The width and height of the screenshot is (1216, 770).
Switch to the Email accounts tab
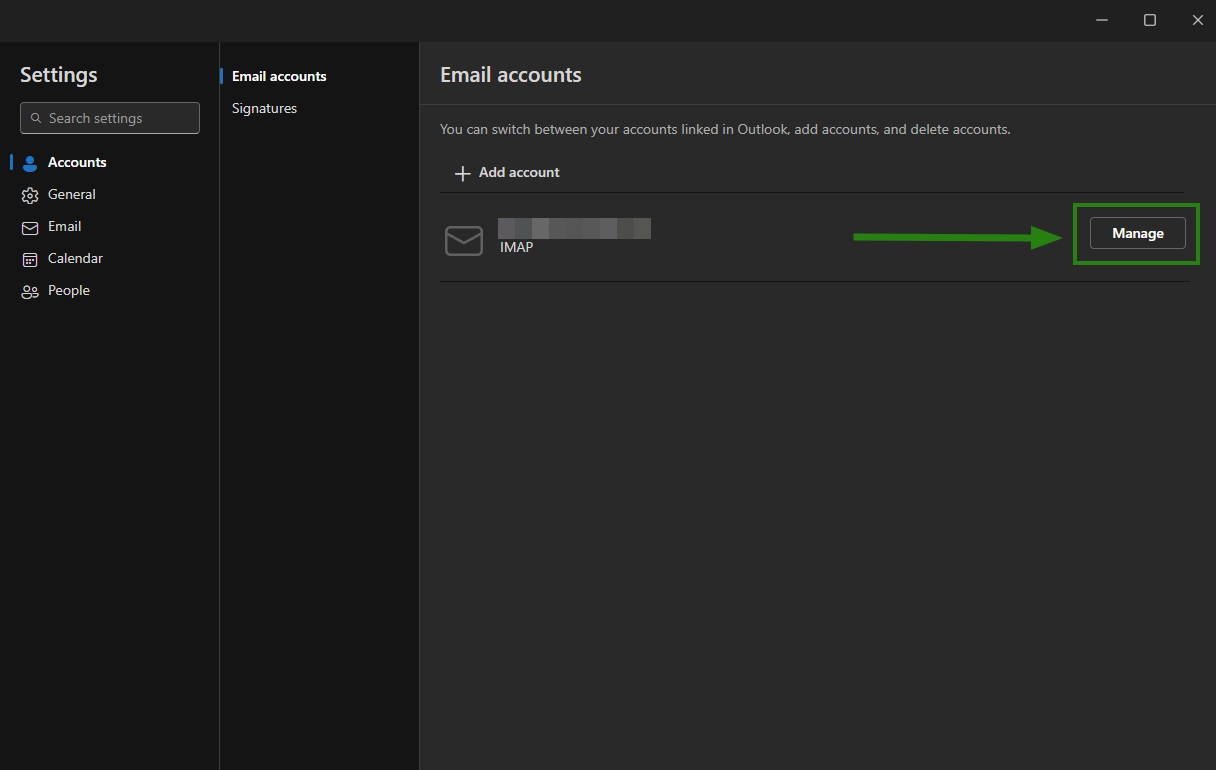[x=279, y=76]
